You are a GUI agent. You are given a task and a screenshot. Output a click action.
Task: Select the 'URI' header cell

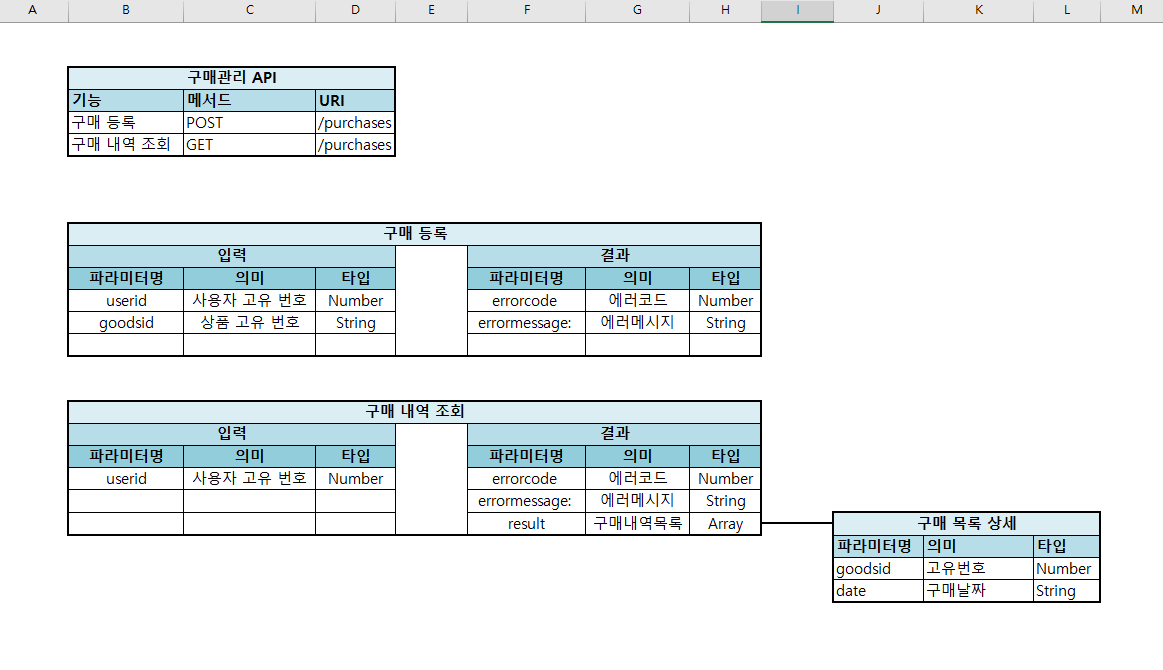(355, 100)
